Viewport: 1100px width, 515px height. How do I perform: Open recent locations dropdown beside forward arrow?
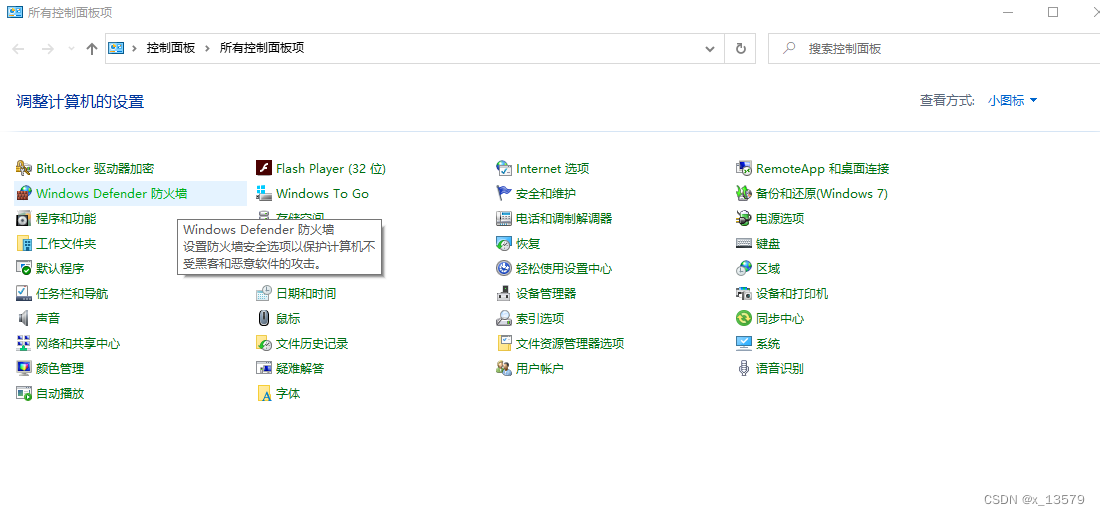[x=71, y=49]
